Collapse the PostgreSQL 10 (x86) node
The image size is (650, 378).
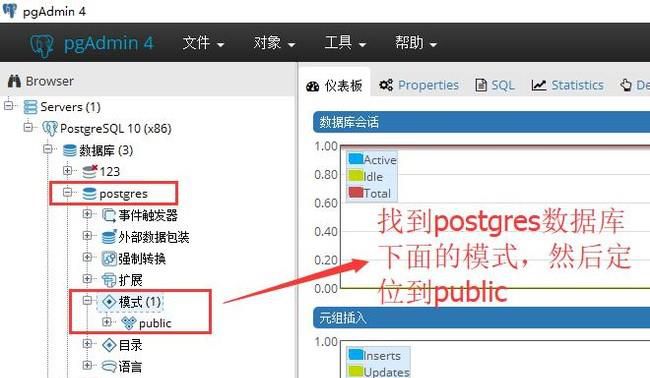pyautogui.click(x=28, y=127)
